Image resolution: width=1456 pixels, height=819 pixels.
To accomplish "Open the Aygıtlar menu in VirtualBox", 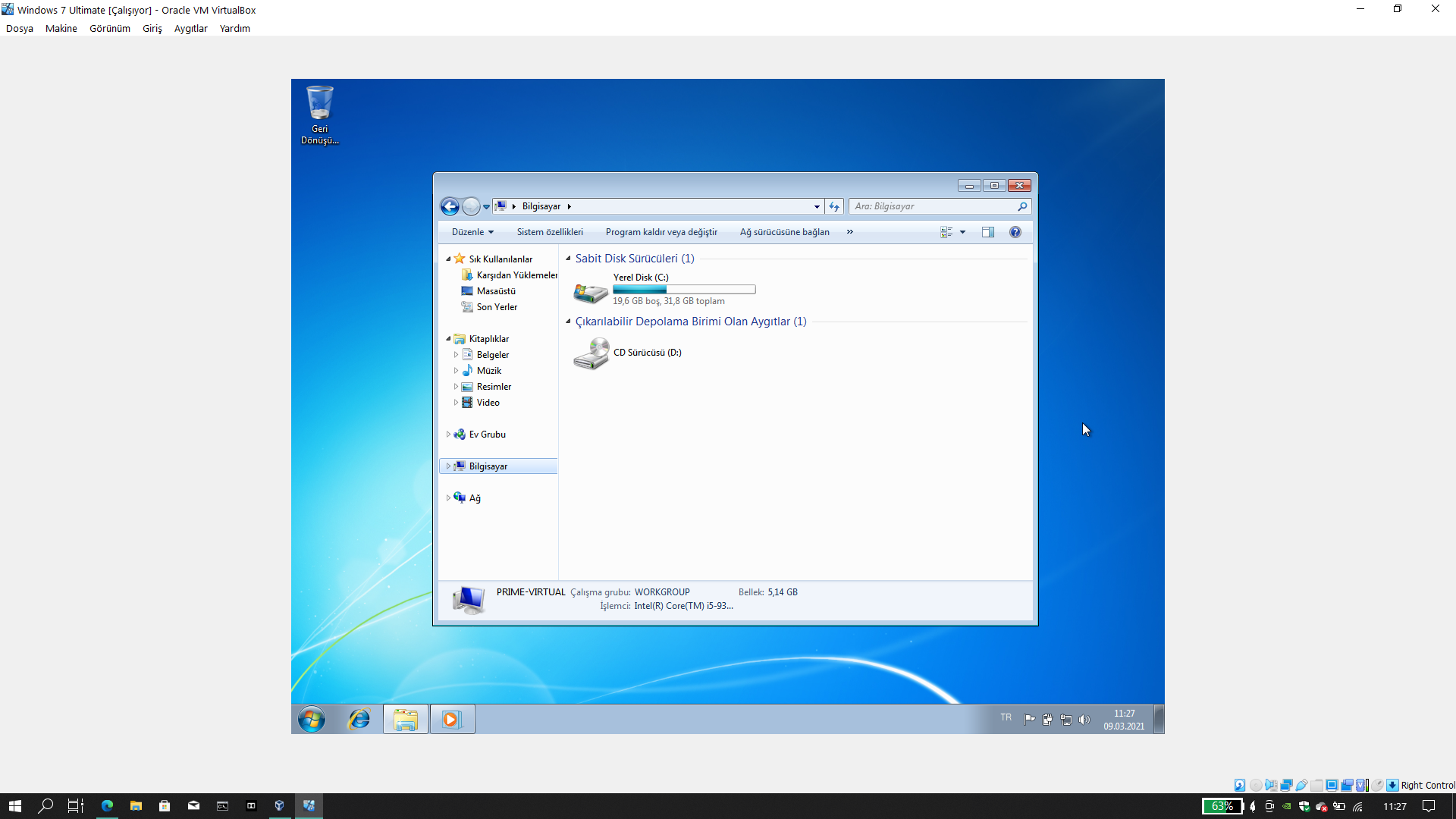I will click(x=190, y=28).
